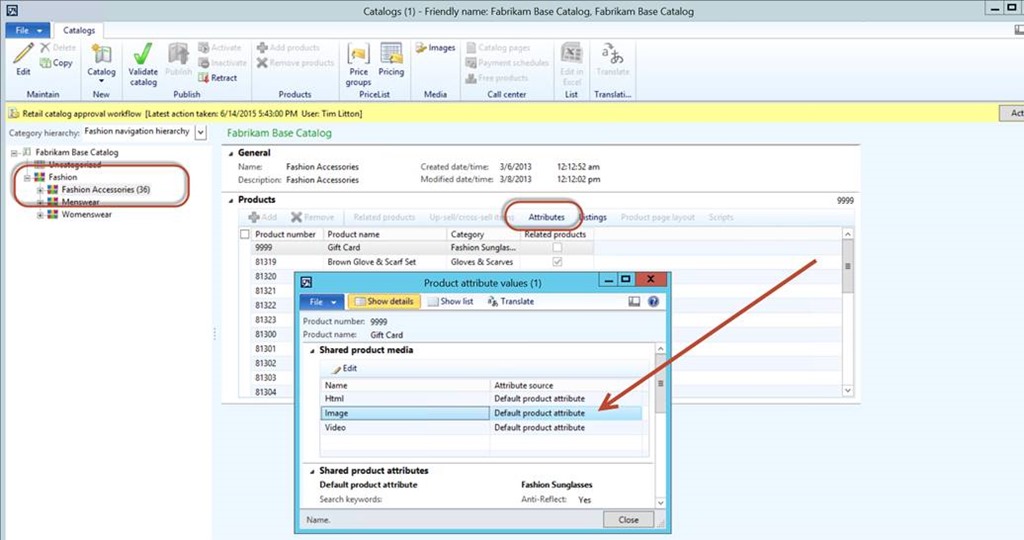Open the File menu in main window
1024x540 pixels.
[27, 30]
